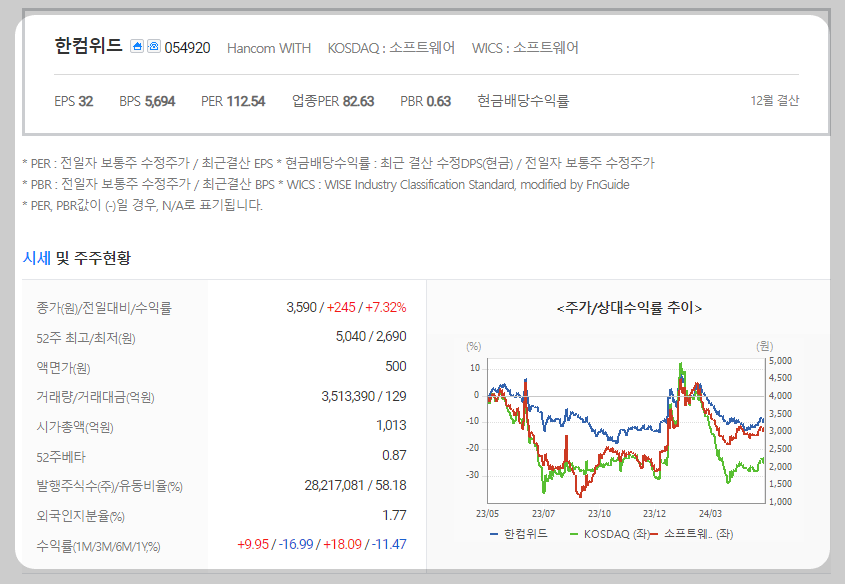This screenshot has width=845, height=584.
Task: Select the BPS 5,694 value
Action: coord(147,101)
